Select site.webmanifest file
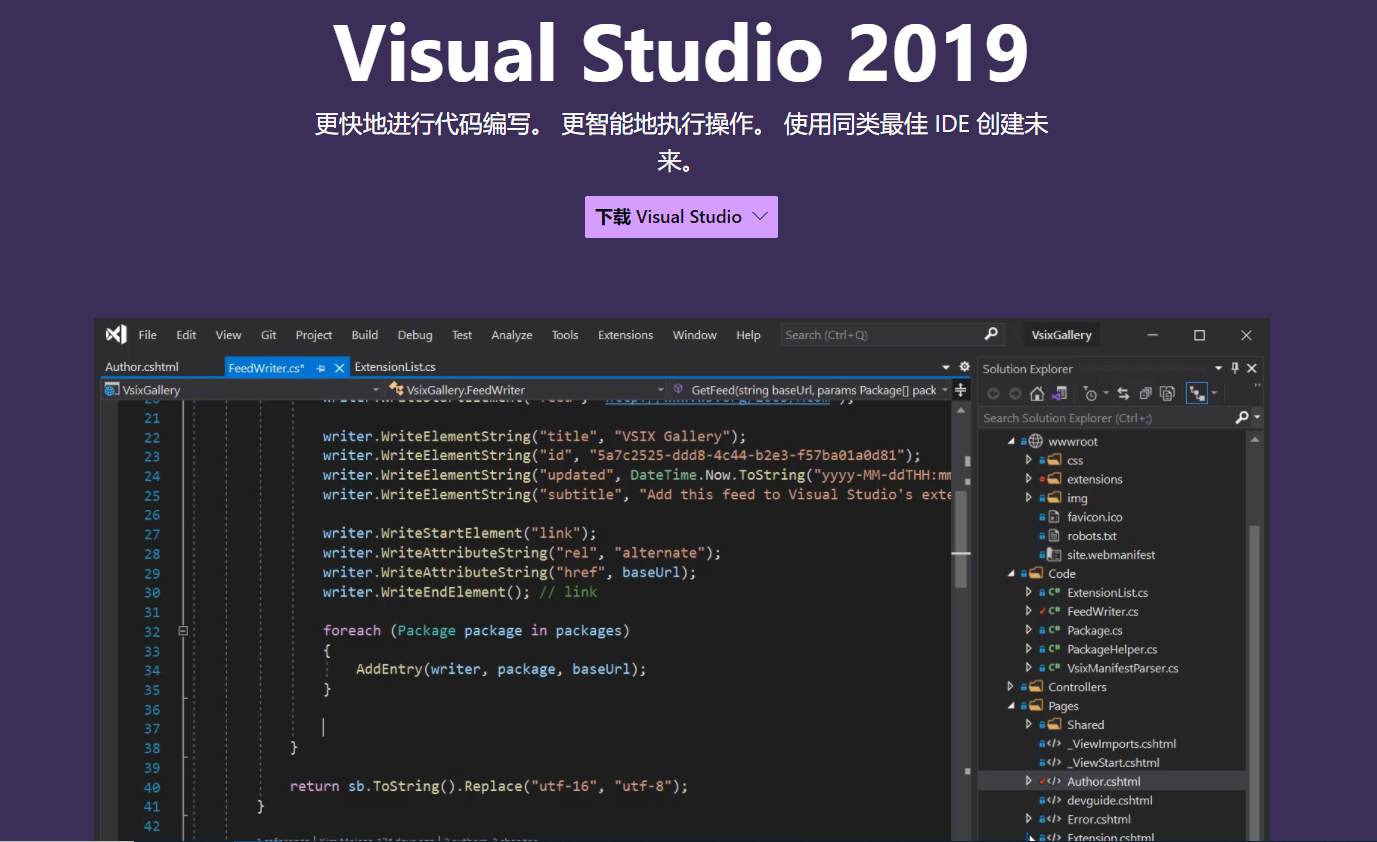Viewport: 1377px width, 842px height. (1111, 555)
